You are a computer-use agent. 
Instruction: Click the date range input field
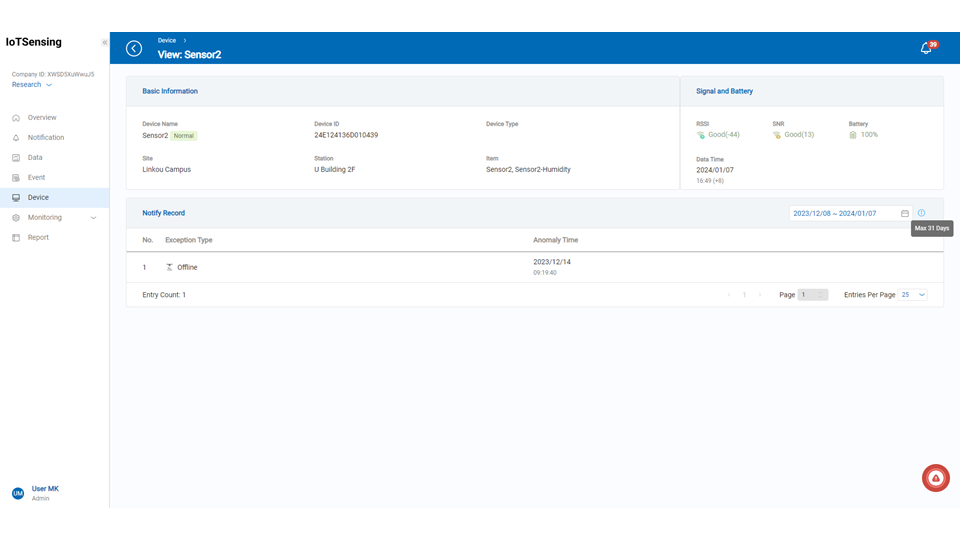843,213
